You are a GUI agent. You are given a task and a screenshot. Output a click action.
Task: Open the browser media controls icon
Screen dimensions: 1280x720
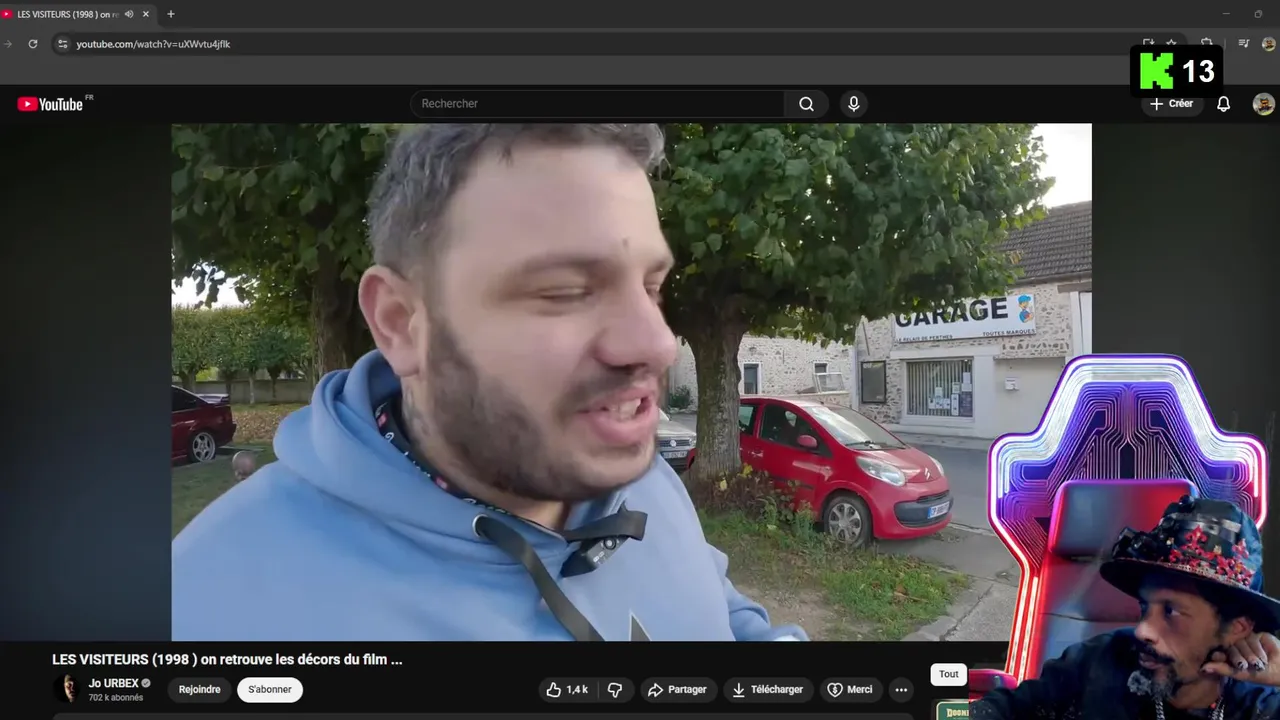[1243, 44]
